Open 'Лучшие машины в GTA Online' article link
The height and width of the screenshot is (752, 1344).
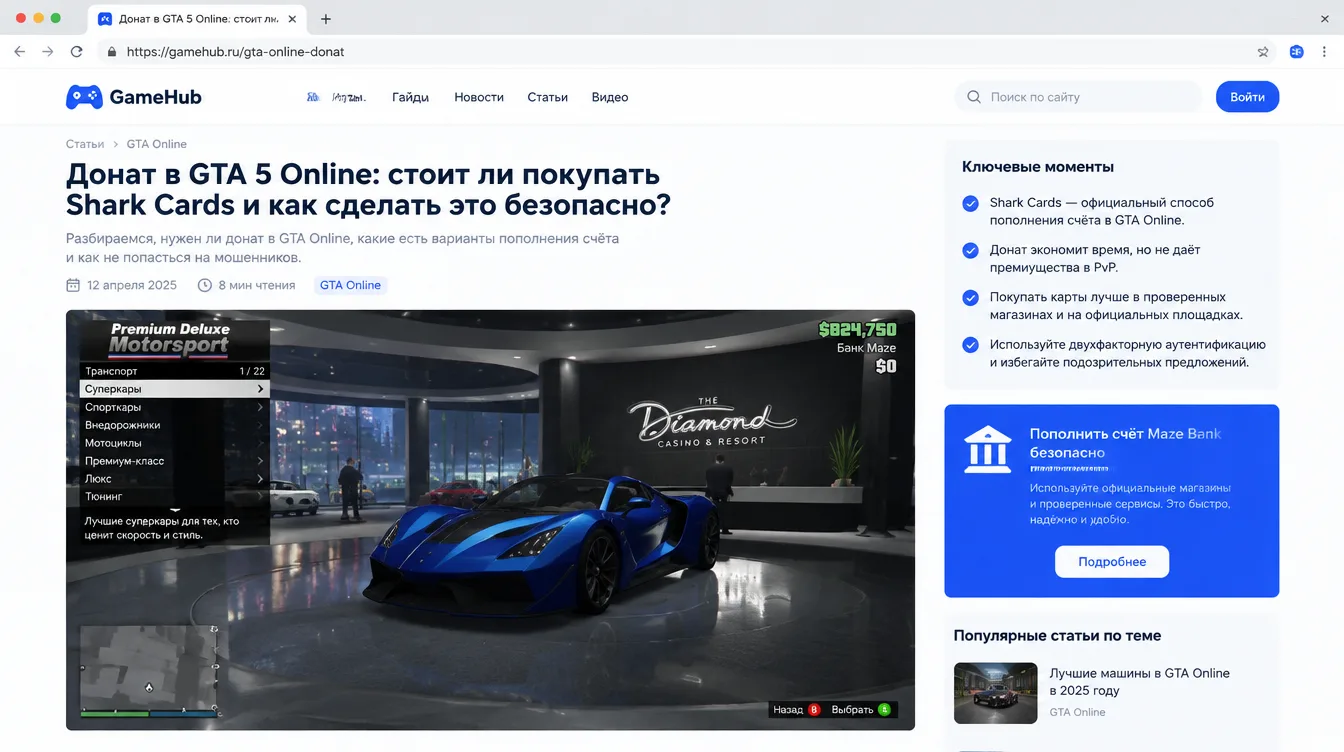1139,682
